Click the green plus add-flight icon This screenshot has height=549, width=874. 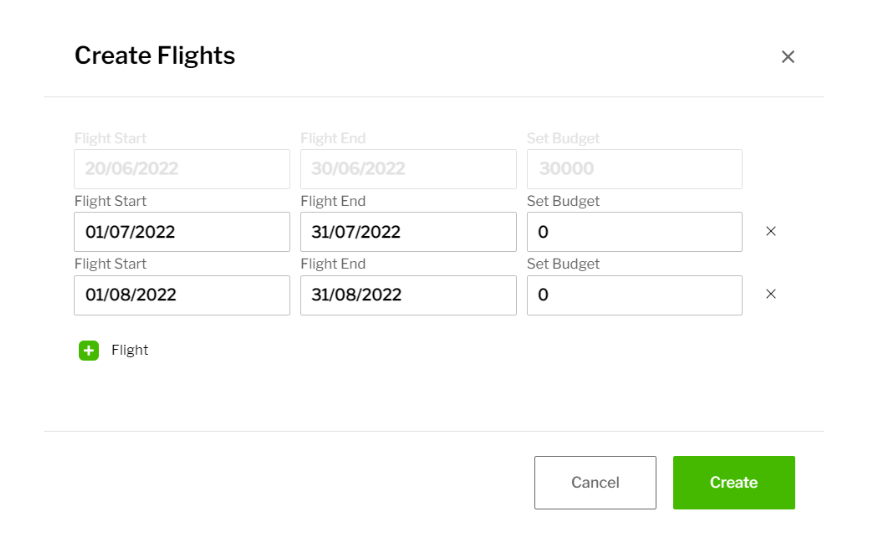pyautogui.click(x=89, y=350)
